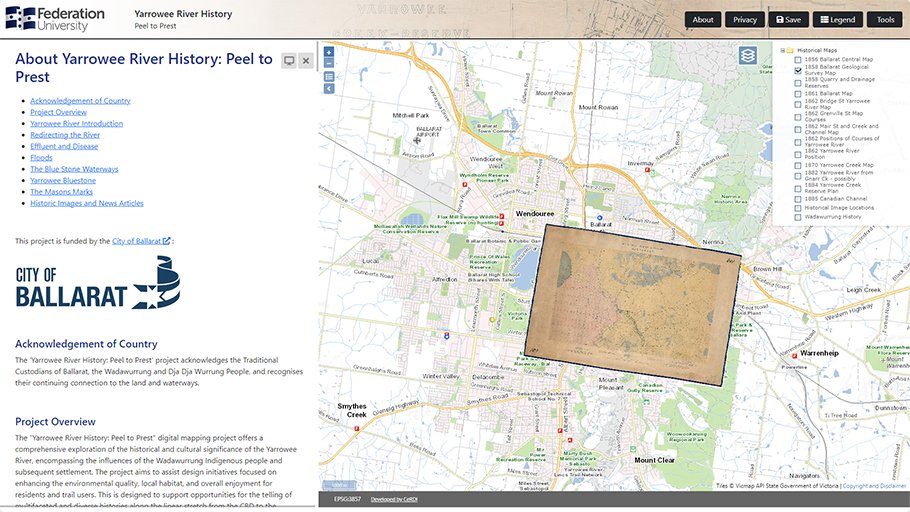Tick 1862 Grenville St Map Courses checkbox
This screenshot has width=910, height=512.
point(798,117)
